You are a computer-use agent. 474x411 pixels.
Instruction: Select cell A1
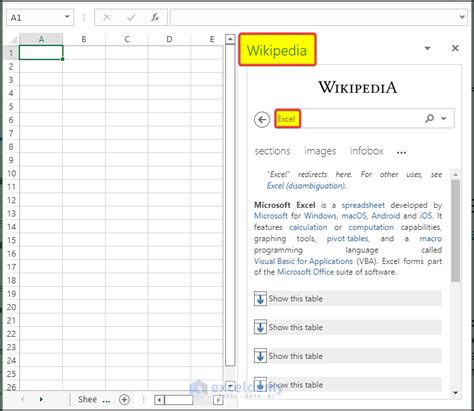pos(41,53)
